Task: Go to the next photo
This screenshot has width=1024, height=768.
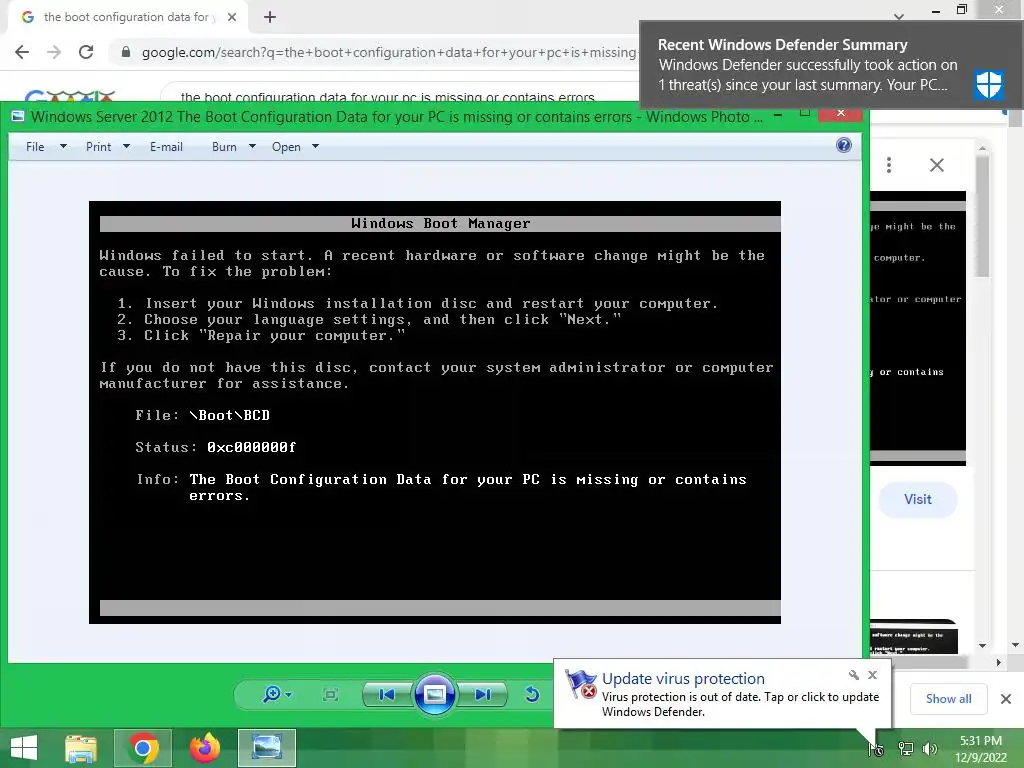Action: pyautogui.click(x=483, y=694)
